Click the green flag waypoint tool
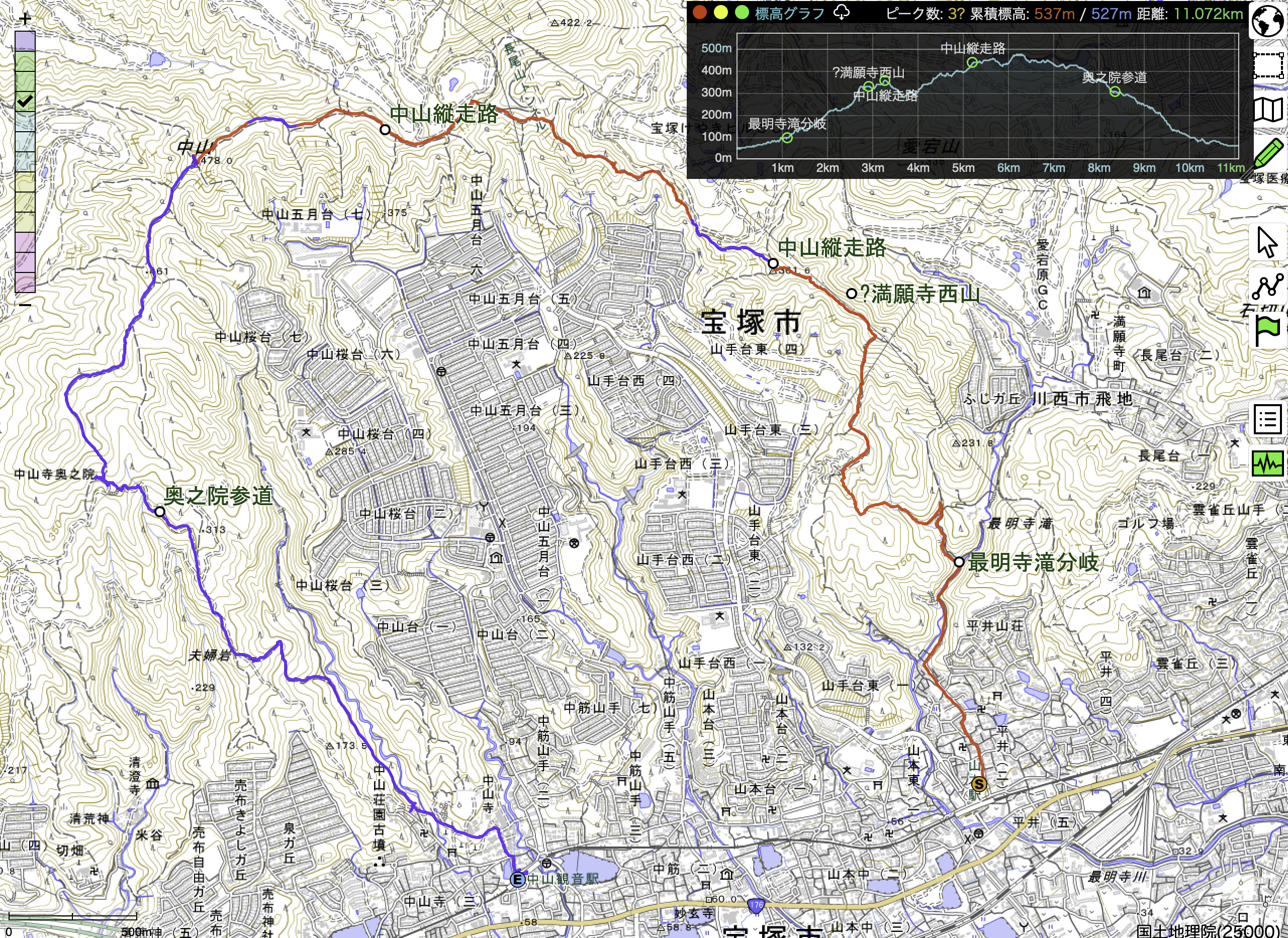Viewport: 1288px width, 938px height. pyautogui.click(x=1267, y=330)
